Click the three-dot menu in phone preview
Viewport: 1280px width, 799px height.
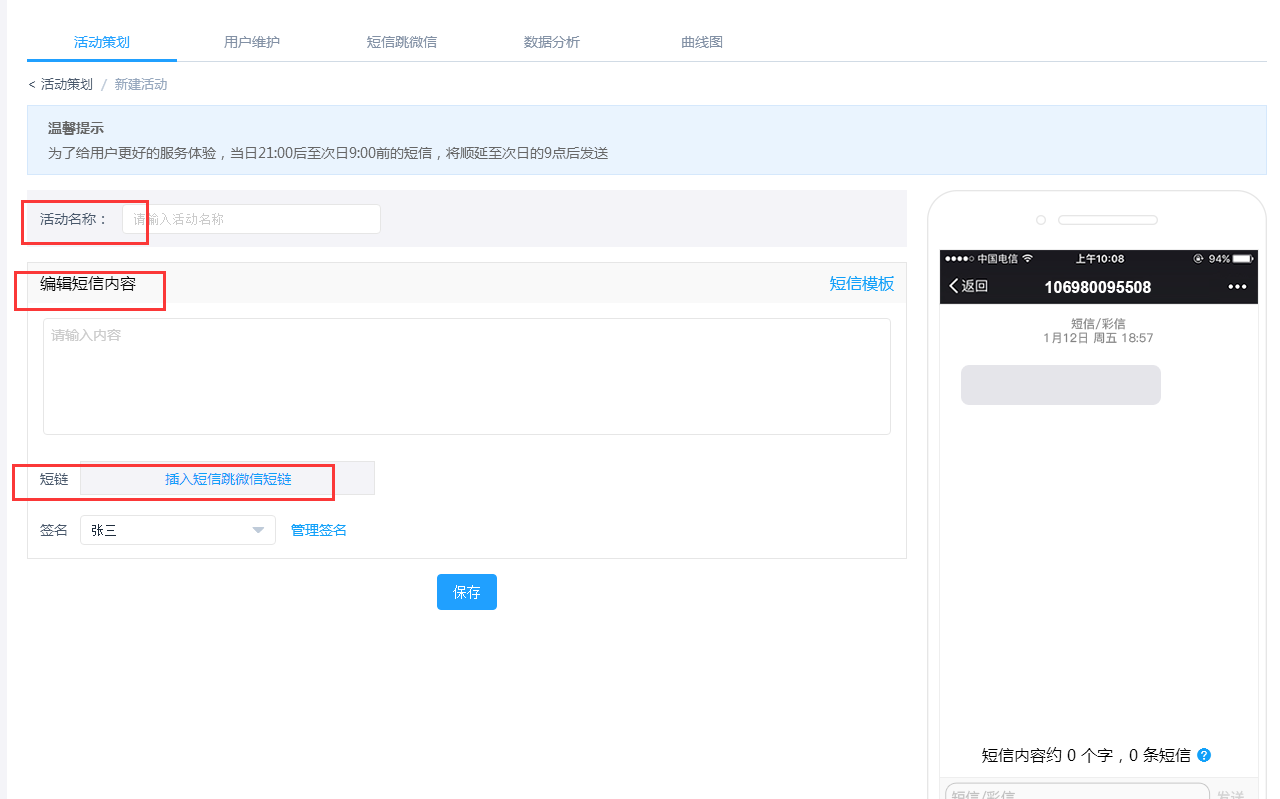point(1237,287)
